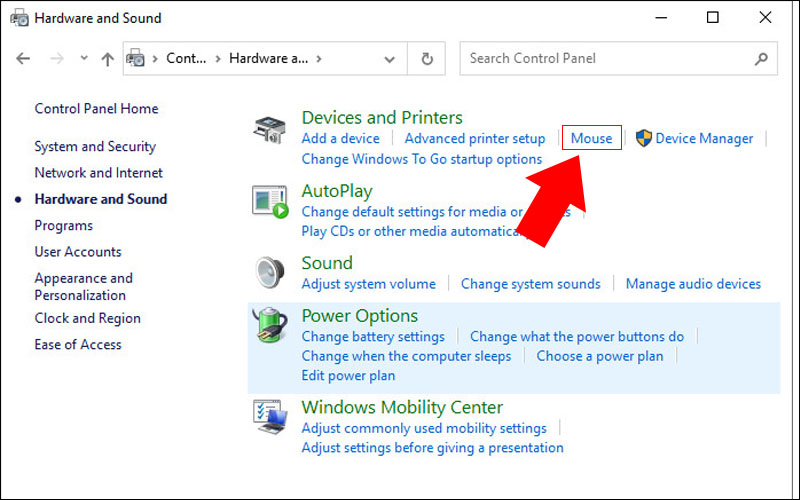Image resolution: width=800 pixels, height=500 pixels.
Task: Open the Devices and Printers icon
Action: (x=269, y=130)
